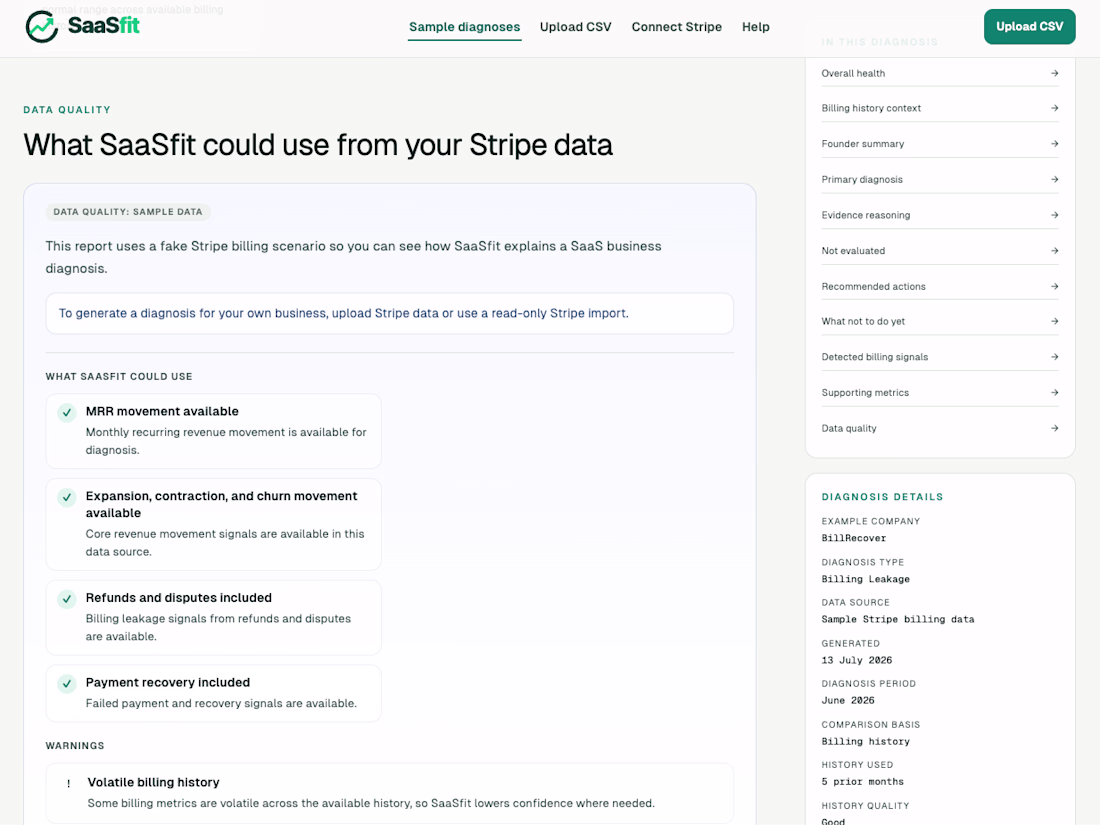Click the SaaSfit brand name text
Image resolution: width=1100 pixels, height=825 pixels.
click(x=104, y=26)
